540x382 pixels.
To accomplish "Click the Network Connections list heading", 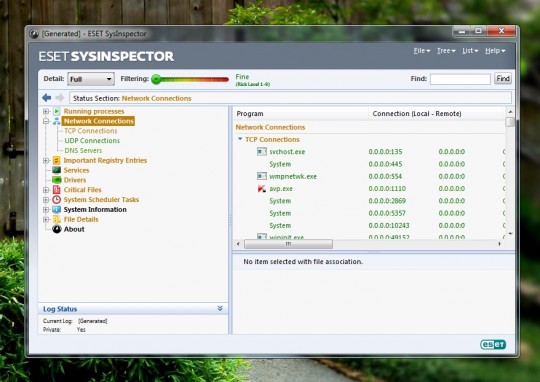I will 270,127.
